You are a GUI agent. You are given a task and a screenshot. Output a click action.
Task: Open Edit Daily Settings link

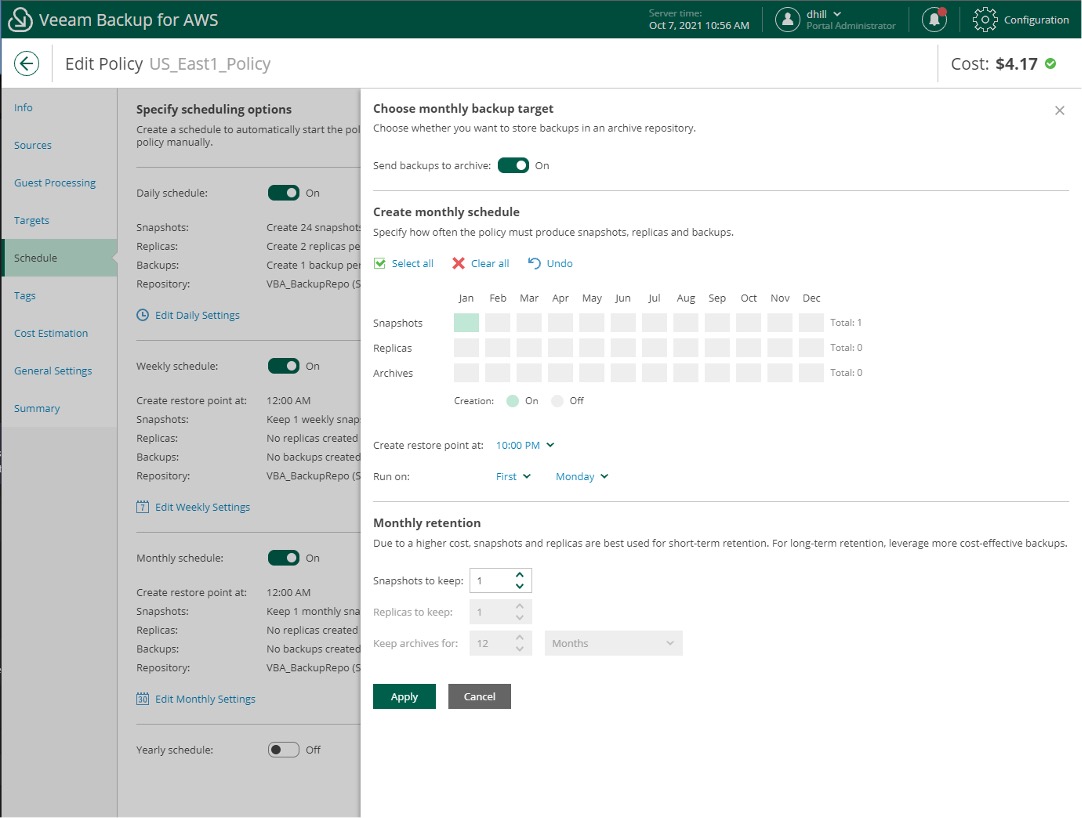[197, 315]
